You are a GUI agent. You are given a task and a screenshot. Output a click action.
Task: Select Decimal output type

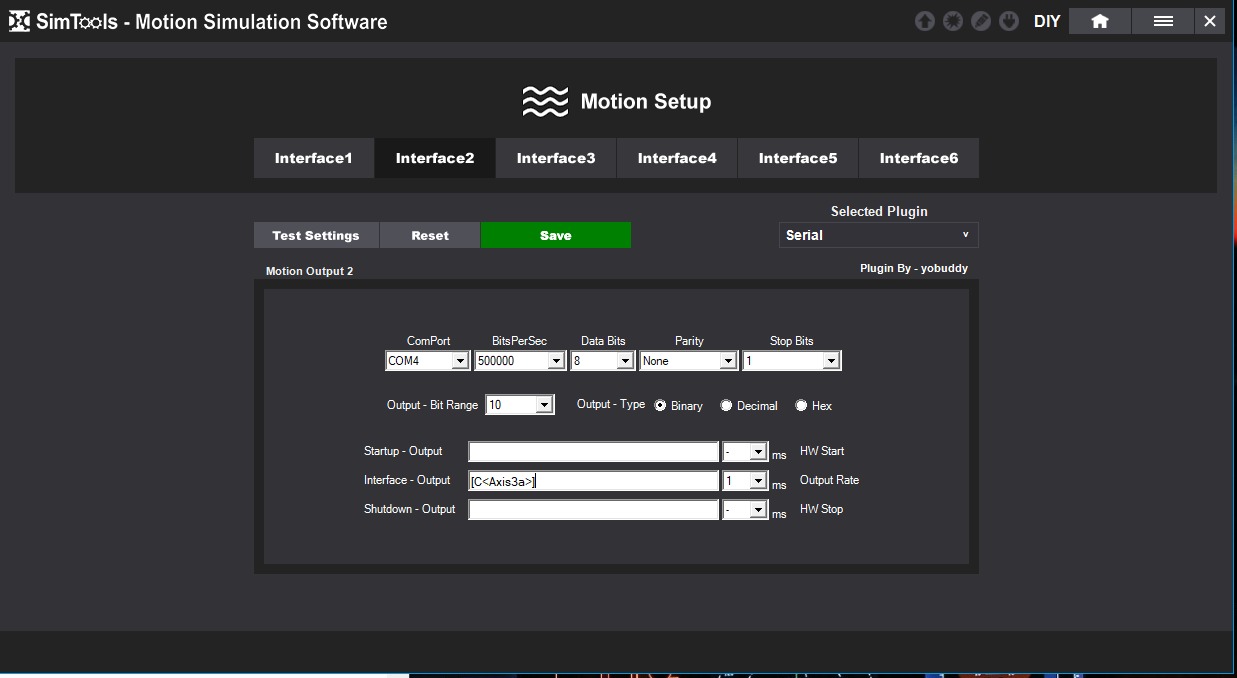click(726, 405)
